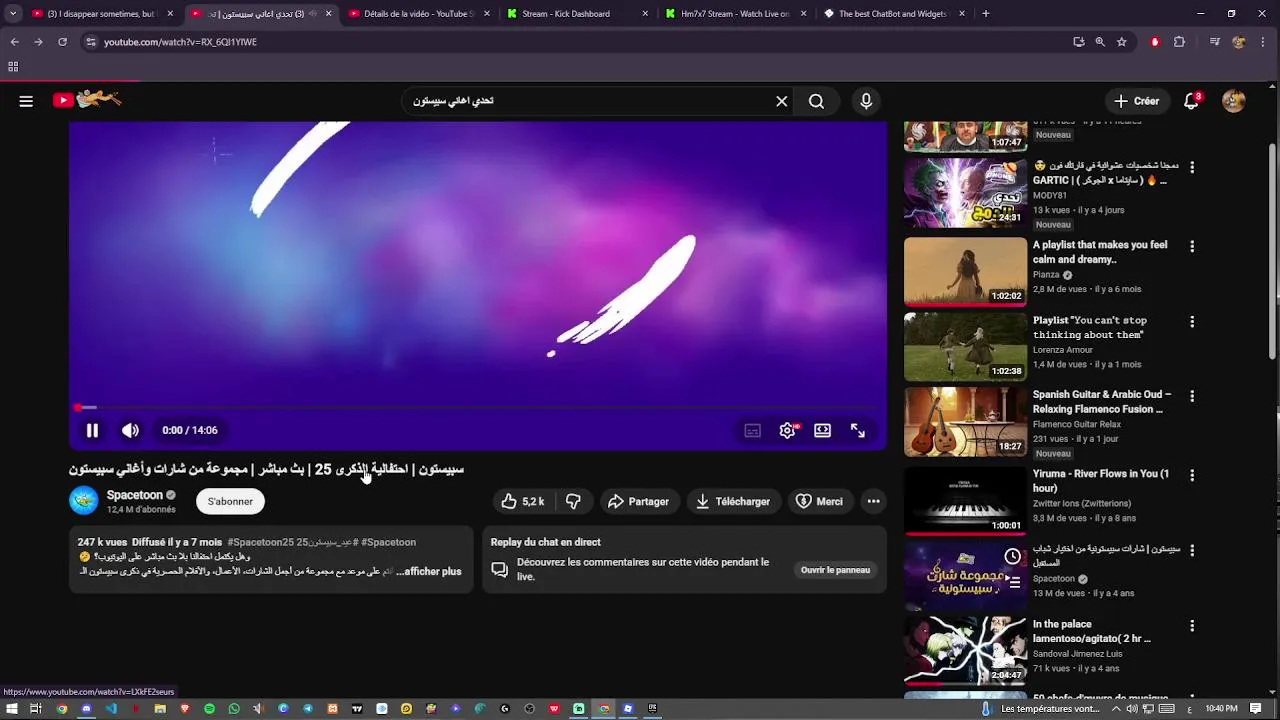Switch to Hm7x7 Stream tab

click(x=736, y=14)
